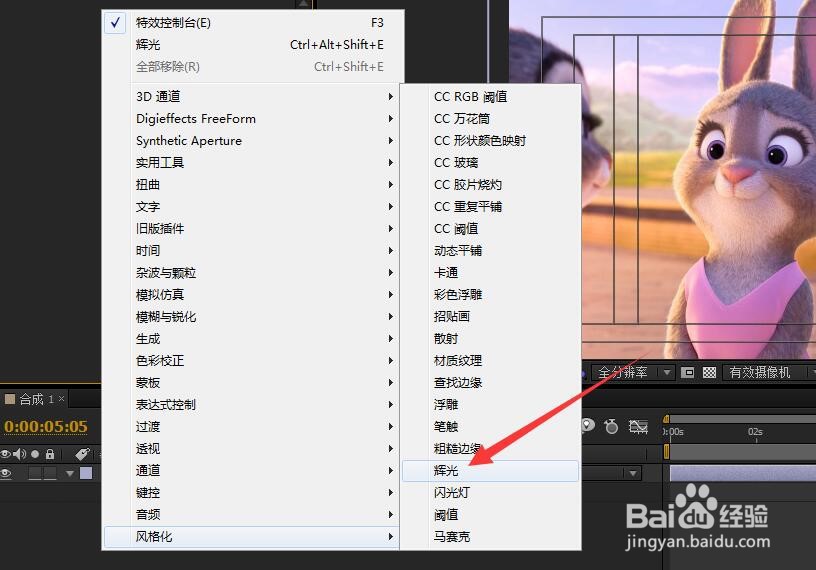
Task: Choose 闪光灯 effect from submenu
Action: tap(490, 492)
